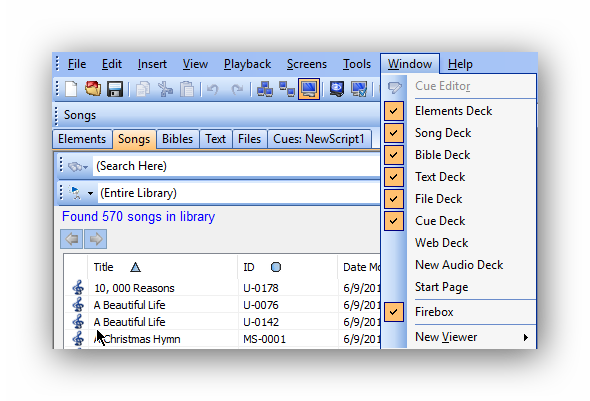Click the networked computers toolbar icon
The height and width of the screenshot is (401, 590).
(265, 89)
